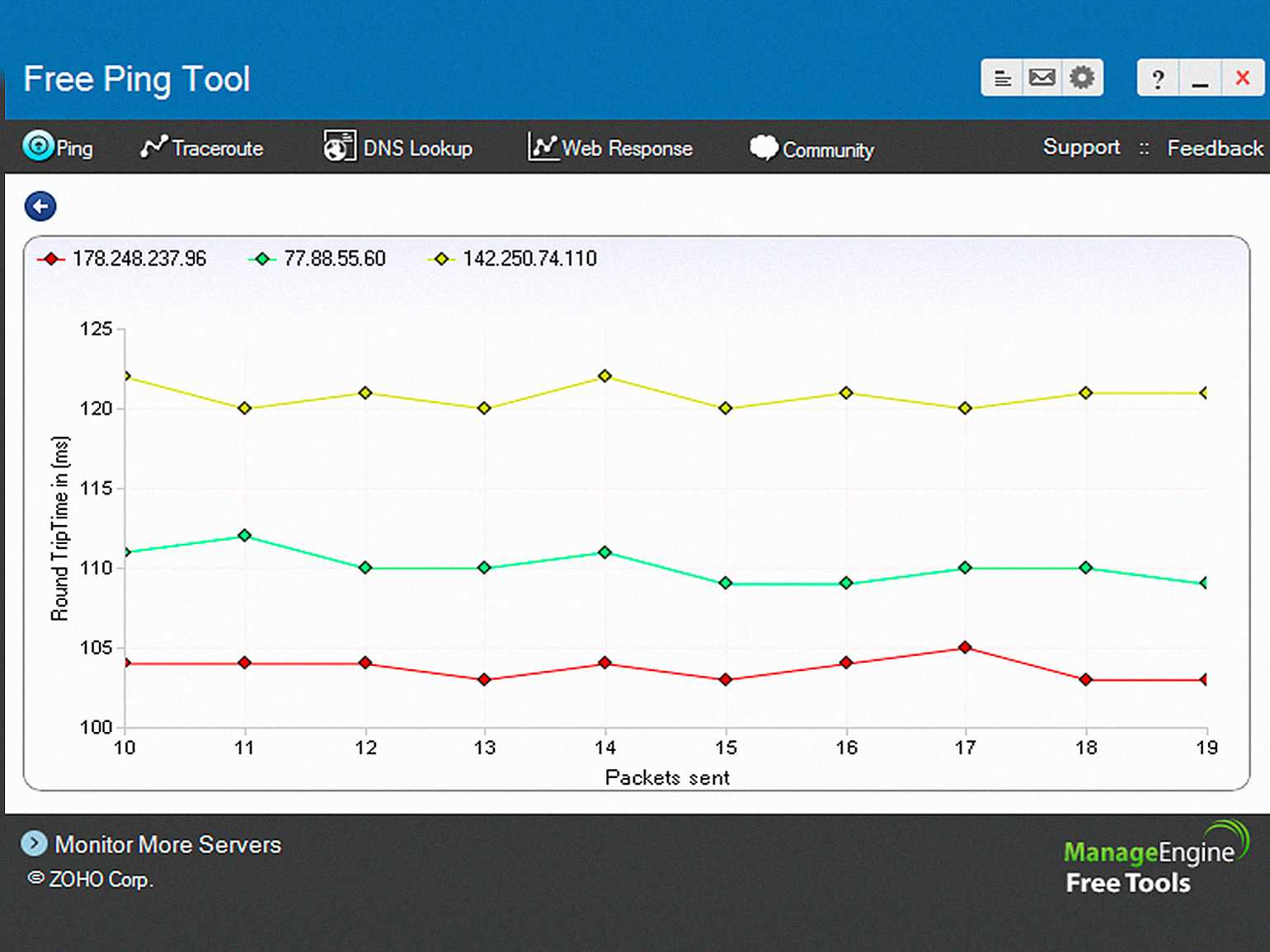Image resolution: width=1270 pixels, height=952 pixels.
Task: Open the text list icon in header
Action: pyautogui.click(x=1002, y=78)
